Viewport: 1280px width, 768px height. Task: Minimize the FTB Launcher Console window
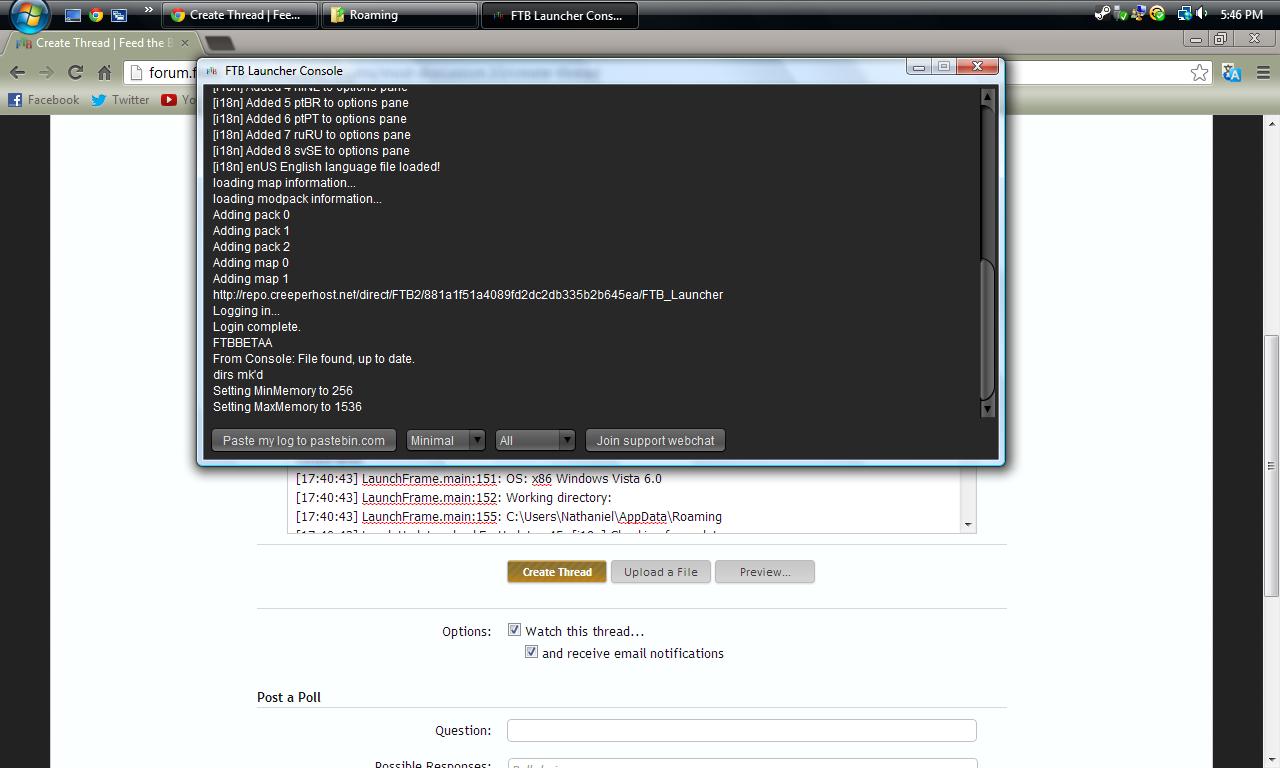918,67
